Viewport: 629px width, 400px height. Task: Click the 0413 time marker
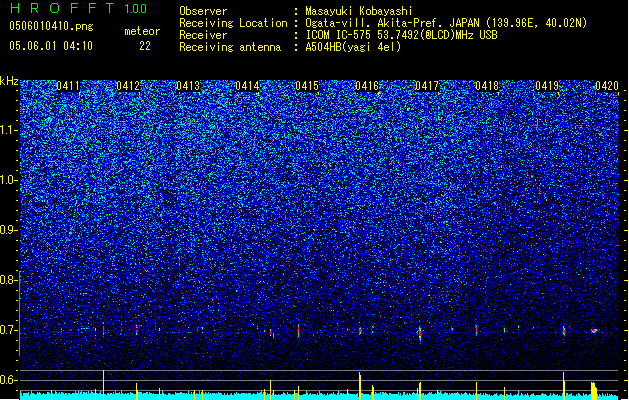[188, 86]
